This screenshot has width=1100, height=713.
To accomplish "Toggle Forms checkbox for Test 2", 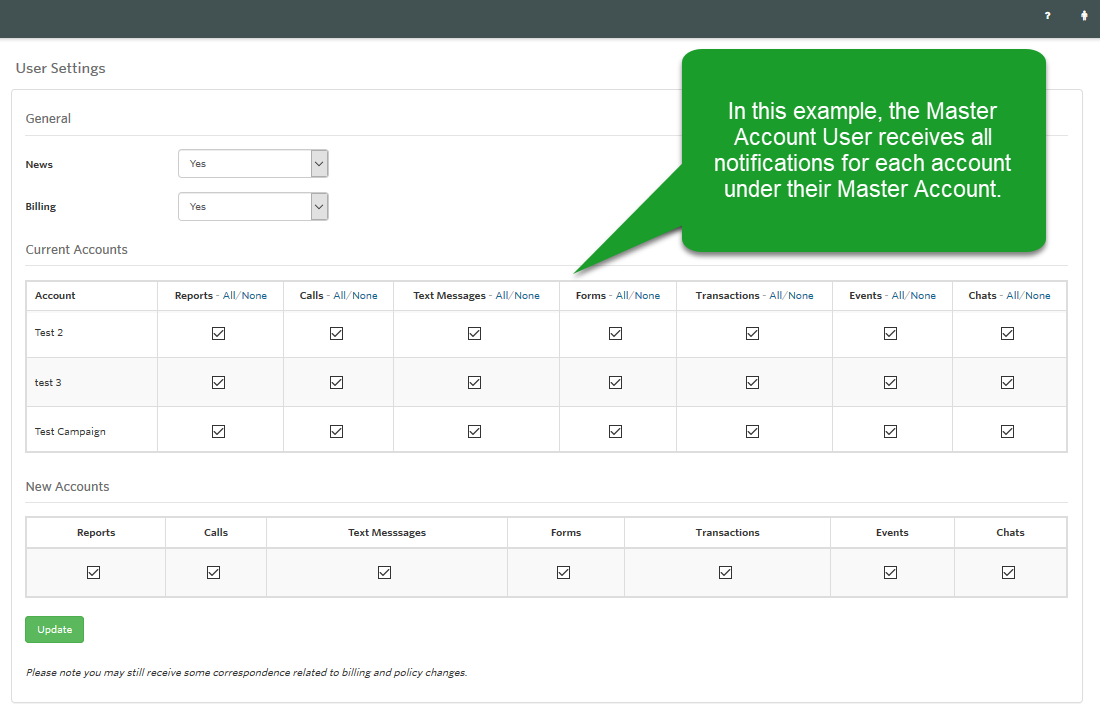I will pos(615,334).
